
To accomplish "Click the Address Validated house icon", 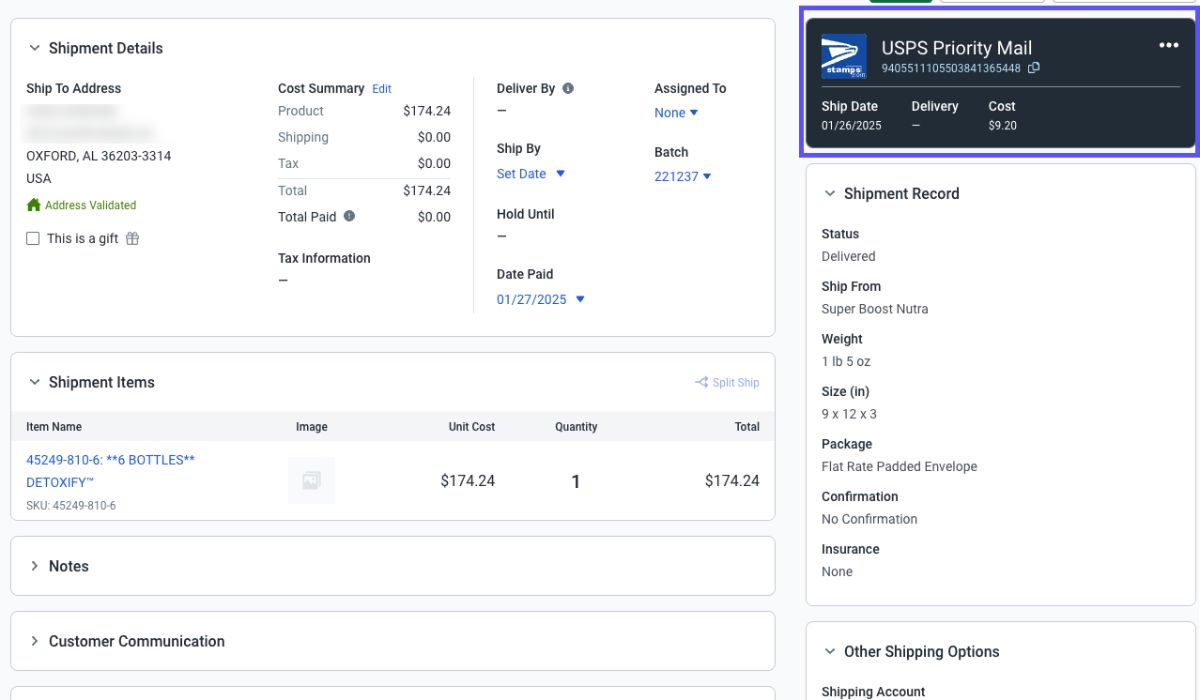I will coord(34,205).
